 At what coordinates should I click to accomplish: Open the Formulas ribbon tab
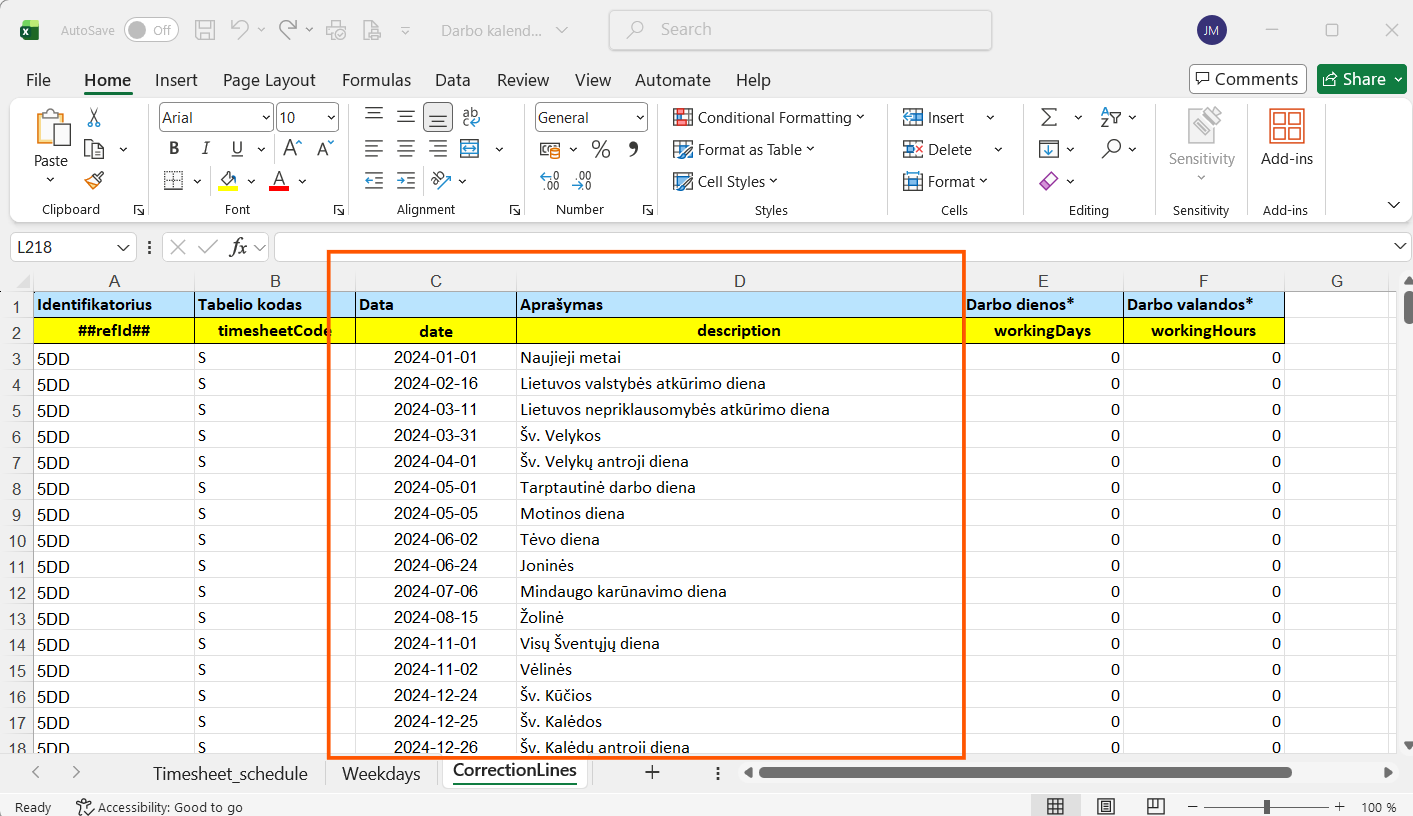[376, 80]
